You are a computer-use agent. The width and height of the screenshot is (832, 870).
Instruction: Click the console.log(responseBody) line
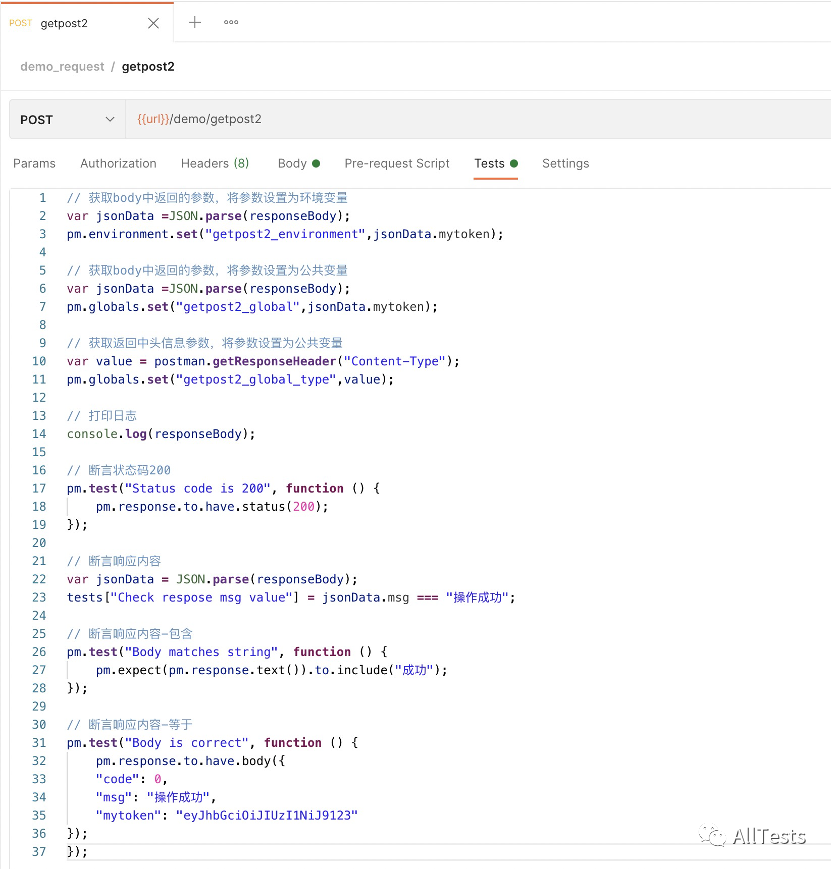point(161,434)
